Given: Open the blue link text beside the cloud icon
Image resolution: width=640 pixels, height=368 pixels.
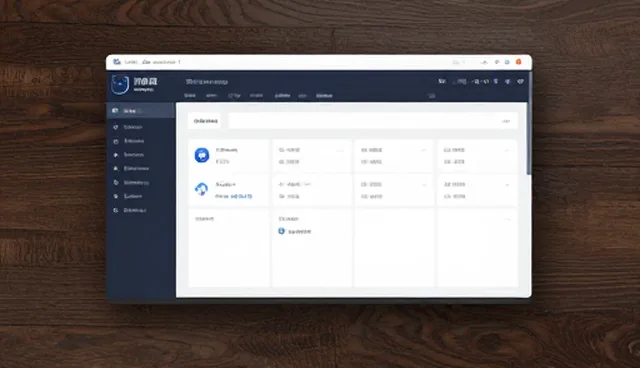Looking at the screenshot, I should click(241, 196).
